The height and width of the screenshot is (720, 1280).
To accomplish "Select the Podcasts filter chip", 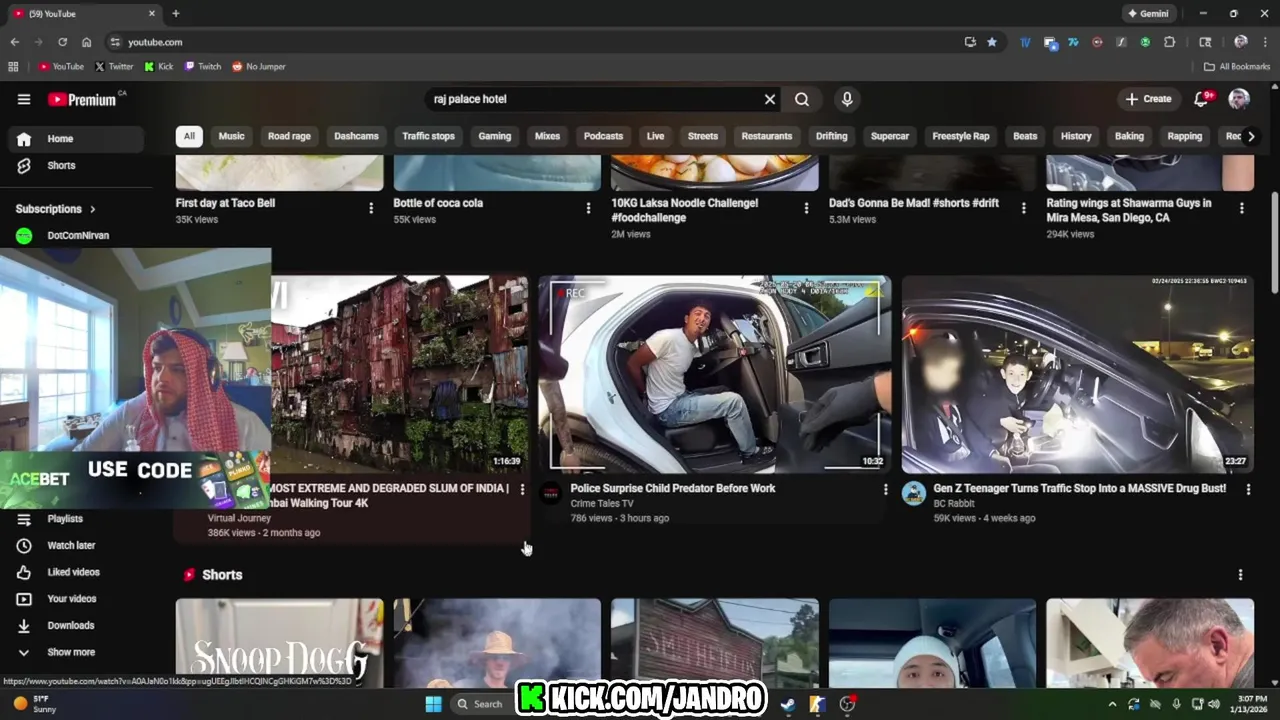I will (x=603, y=136).
